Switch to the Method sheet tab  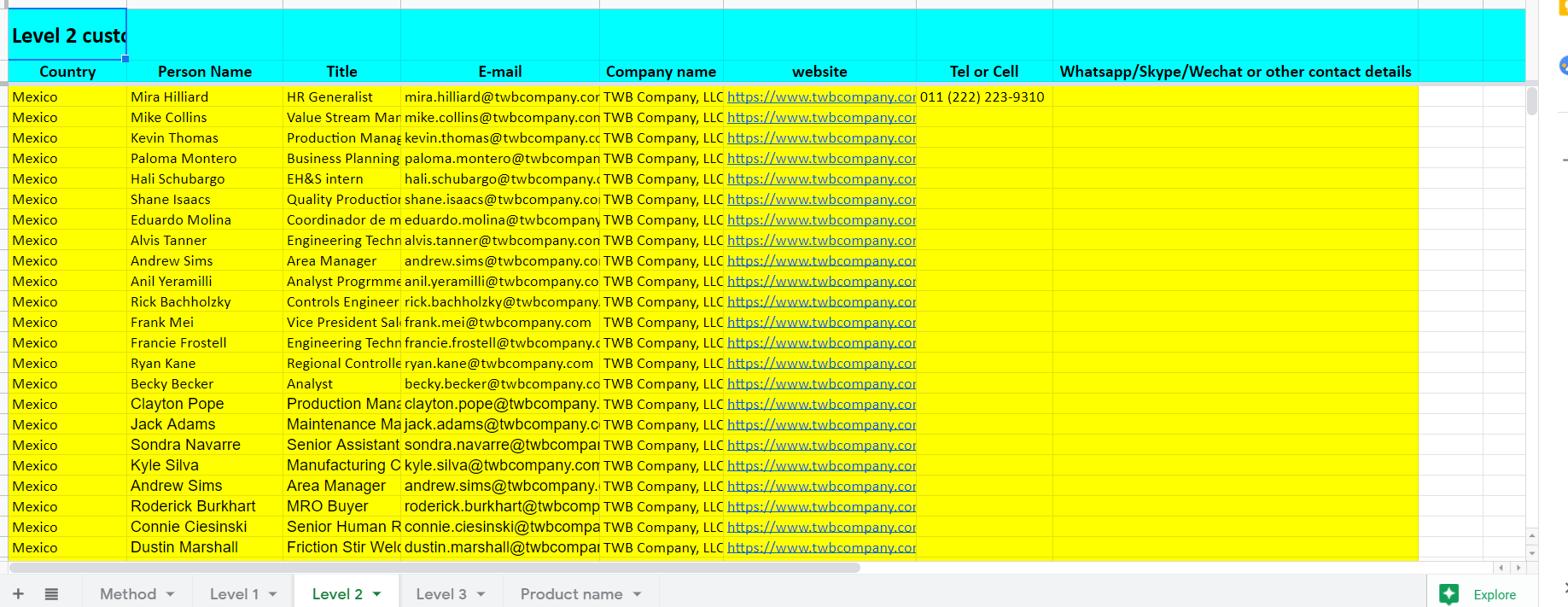click(x=128, y=594)
